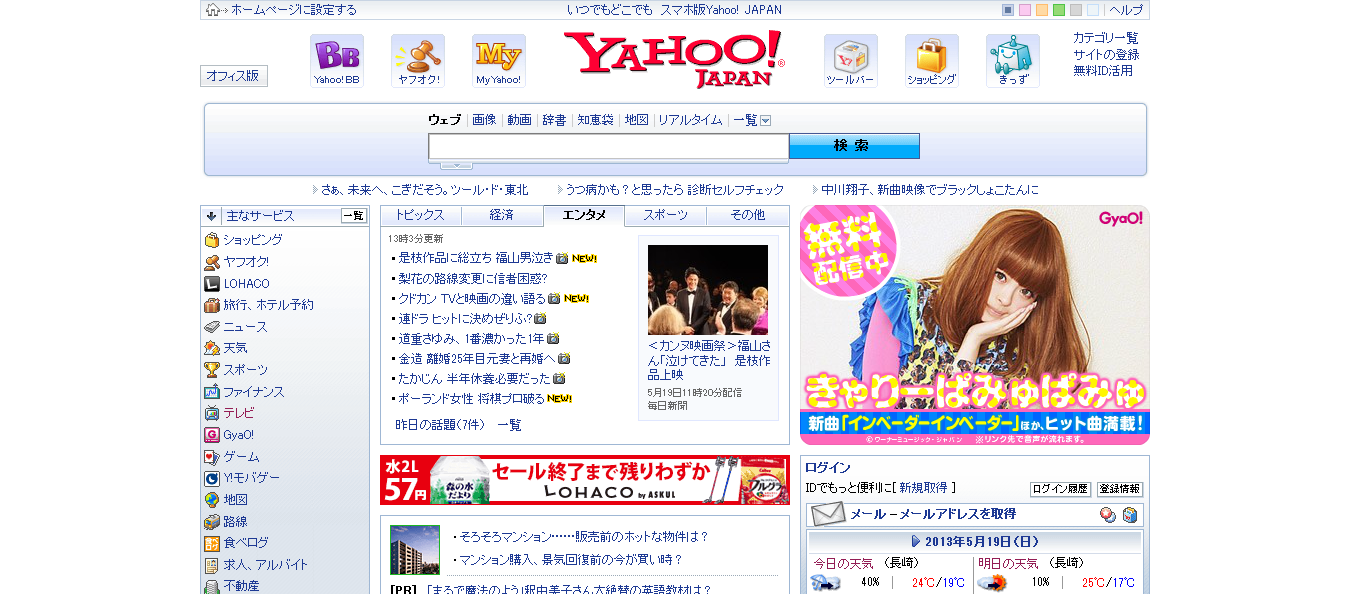Click the 食べログ sidebar icon
1349x594 pixels.
[212, 543]
